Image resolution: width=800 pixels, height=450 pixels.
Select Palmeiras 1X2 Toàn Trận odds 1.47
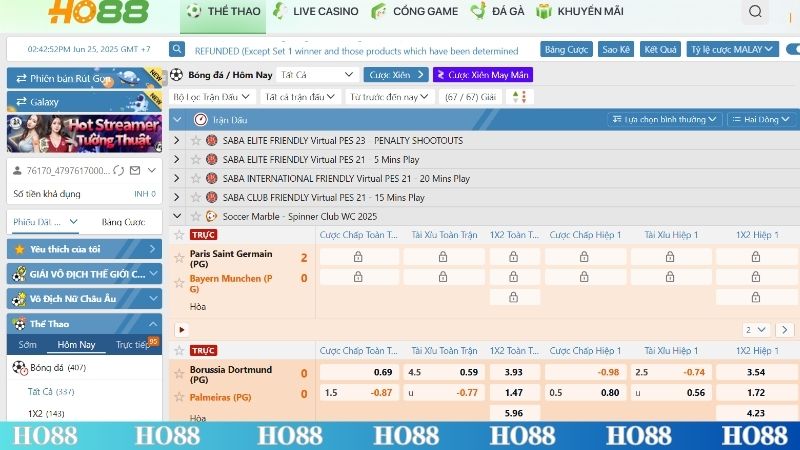(514, 392)
